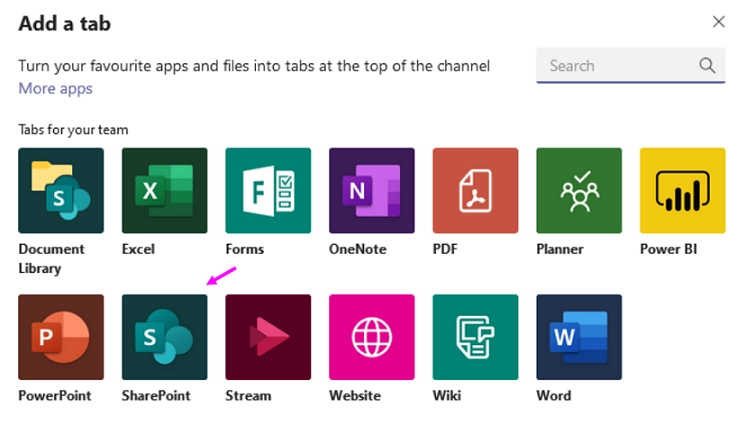Select the PowerPoint app icon
Viewport: 746px width, 425px height.
[x=61, y=337]
